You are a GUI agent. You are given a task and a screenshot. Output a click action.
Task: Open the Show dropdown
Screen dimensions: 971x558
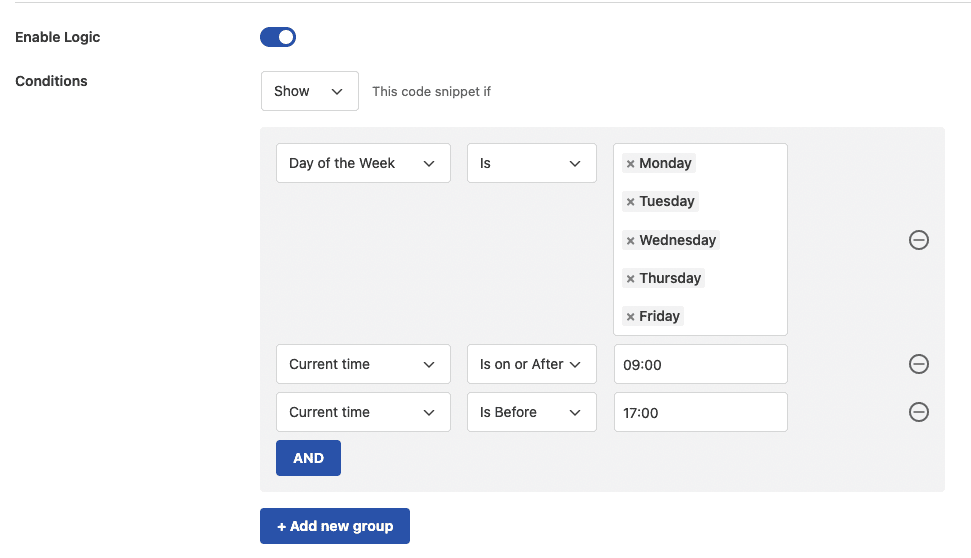pyautogui.click(x=310, y=91)
